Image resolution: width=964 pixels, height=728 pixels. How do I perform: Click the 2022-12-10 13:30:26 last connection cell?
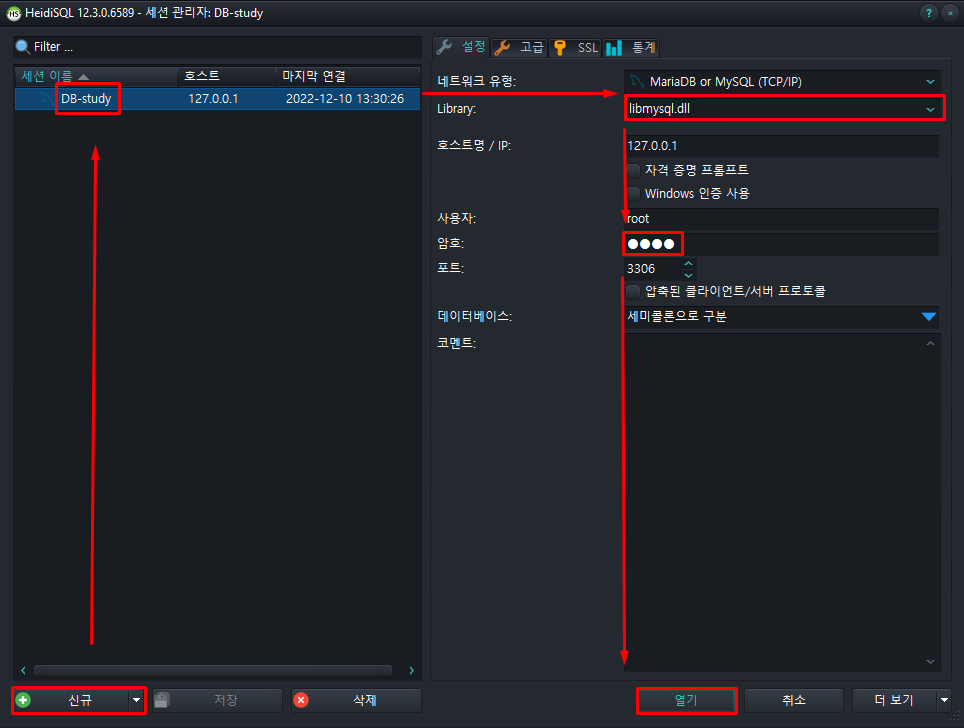click(345, 98)
